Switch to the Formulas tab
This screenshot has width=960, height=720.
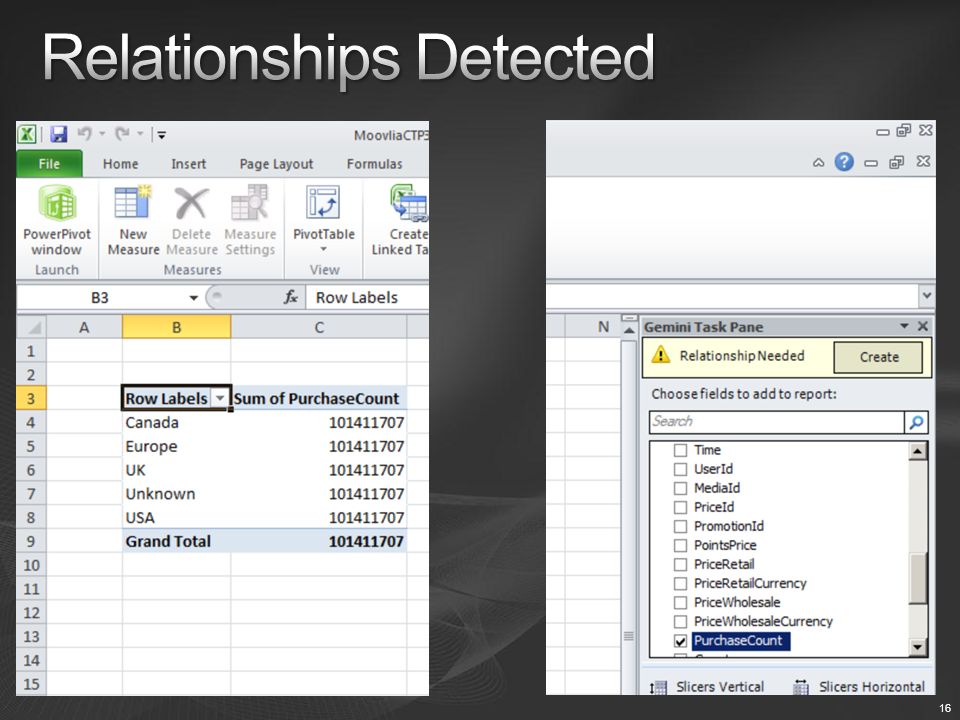(374, 163)
